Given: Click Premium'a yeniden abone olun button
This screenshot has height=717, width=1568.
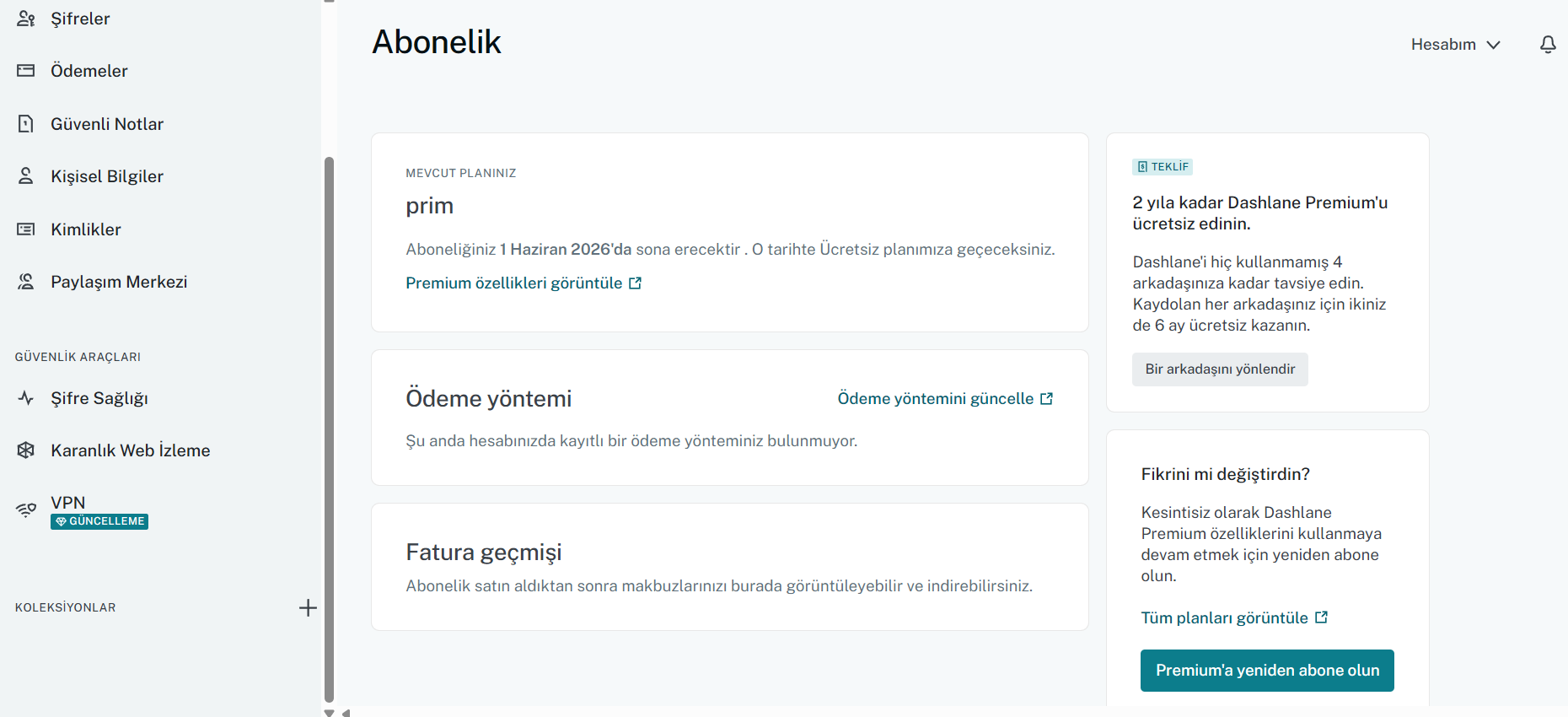Looking at the screenshot, I should pyautogui.click(x=1267, y=671).
